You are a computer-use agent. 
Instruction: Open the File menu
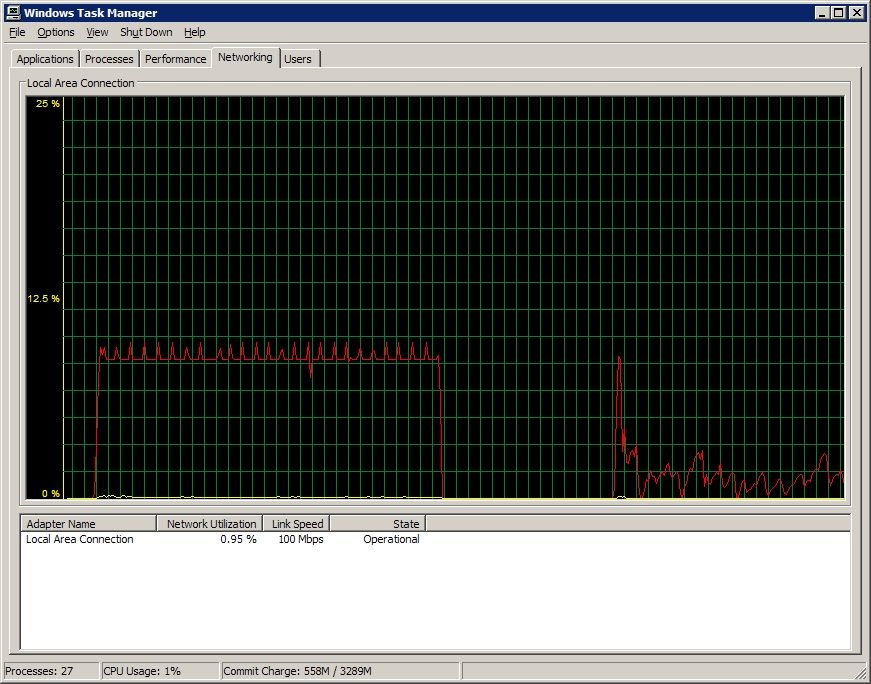(x=17, y=32)
